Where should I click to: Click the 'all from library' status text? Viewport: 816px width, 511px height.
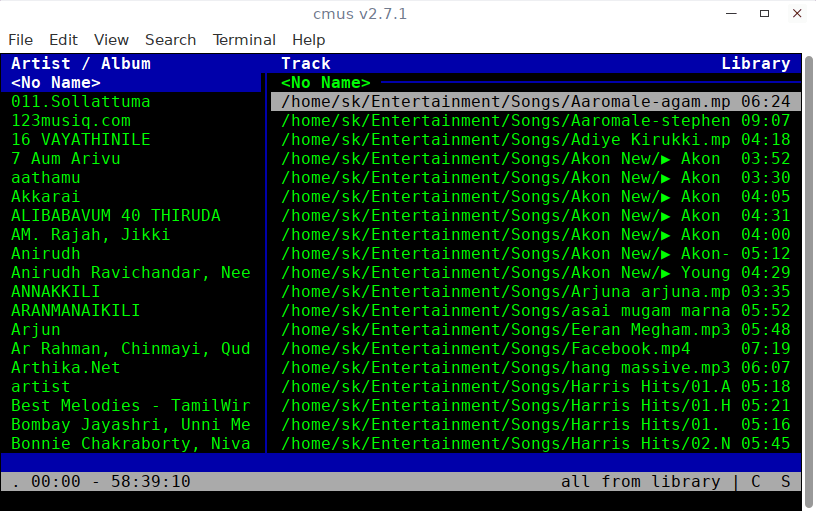[641, 481]
